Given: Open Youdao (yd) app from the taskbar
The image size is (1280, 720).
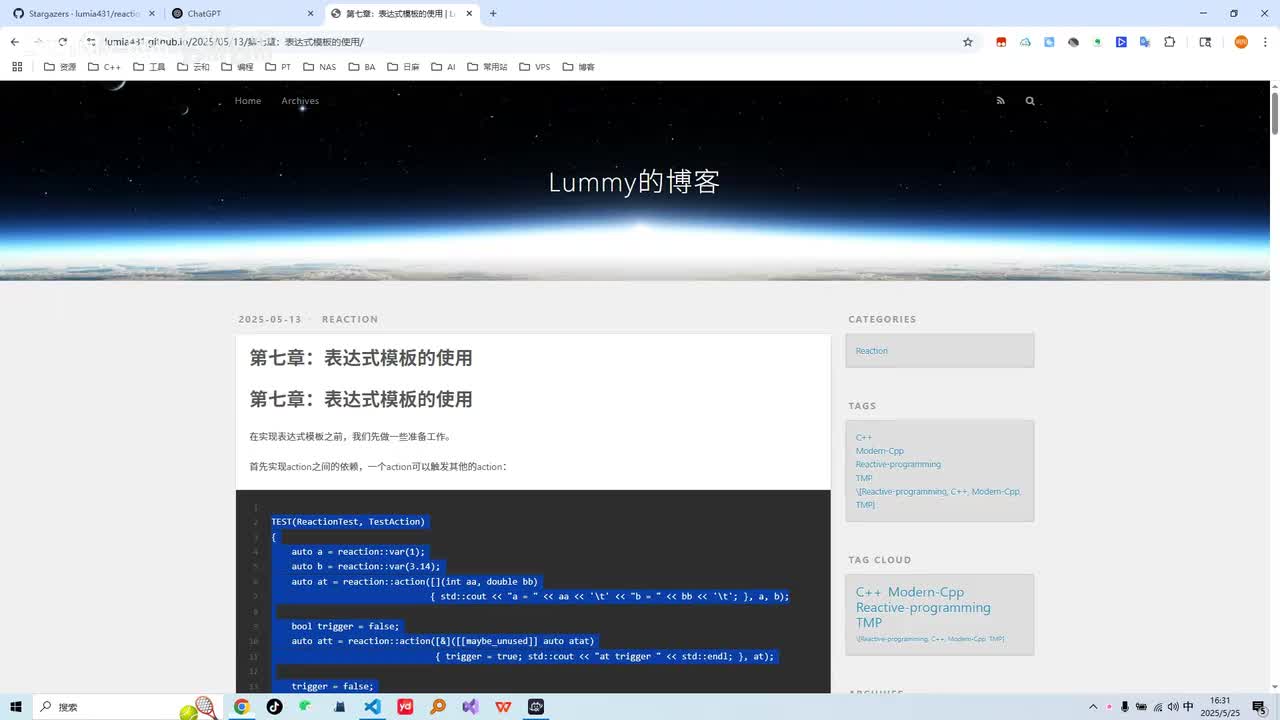Looking at the screenshot, I should pos(405,707).
